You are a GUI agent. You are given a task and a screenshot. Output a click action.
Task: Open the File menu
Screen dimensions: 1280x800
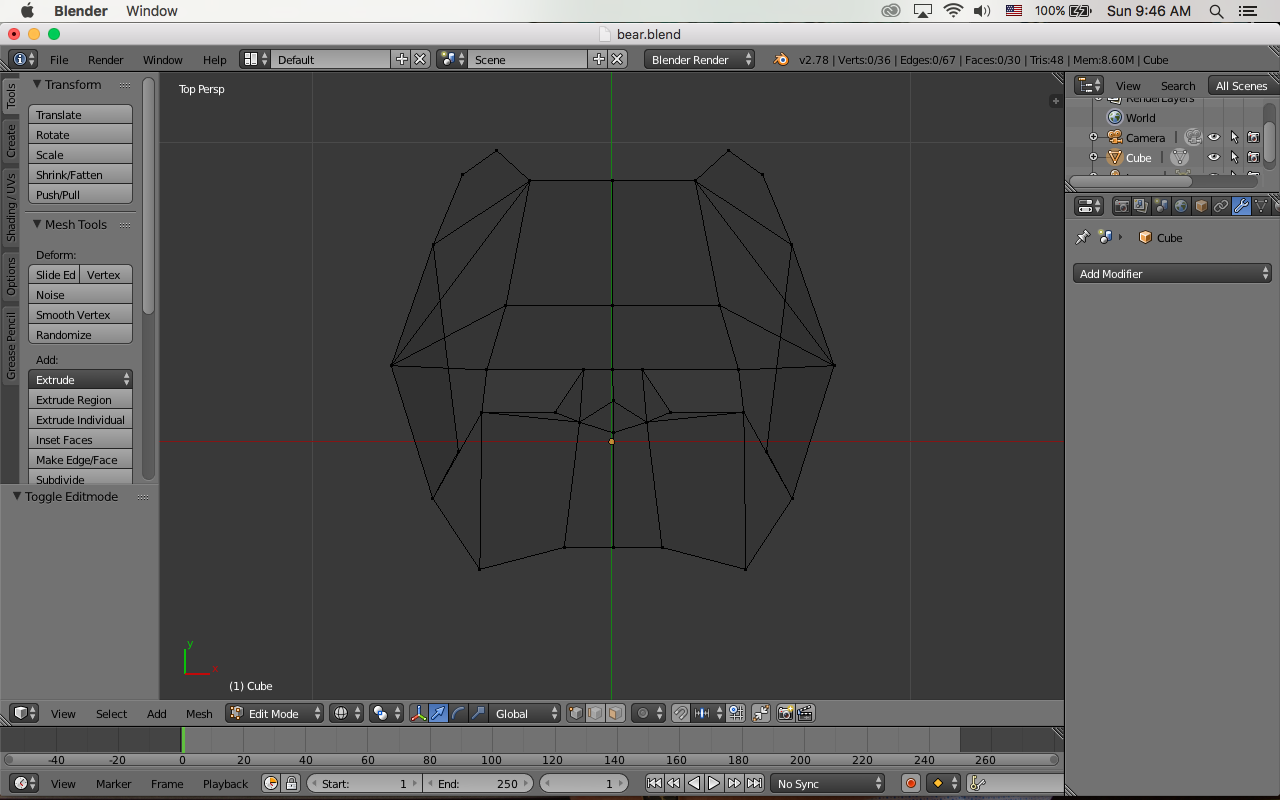(x=59, y=60)
